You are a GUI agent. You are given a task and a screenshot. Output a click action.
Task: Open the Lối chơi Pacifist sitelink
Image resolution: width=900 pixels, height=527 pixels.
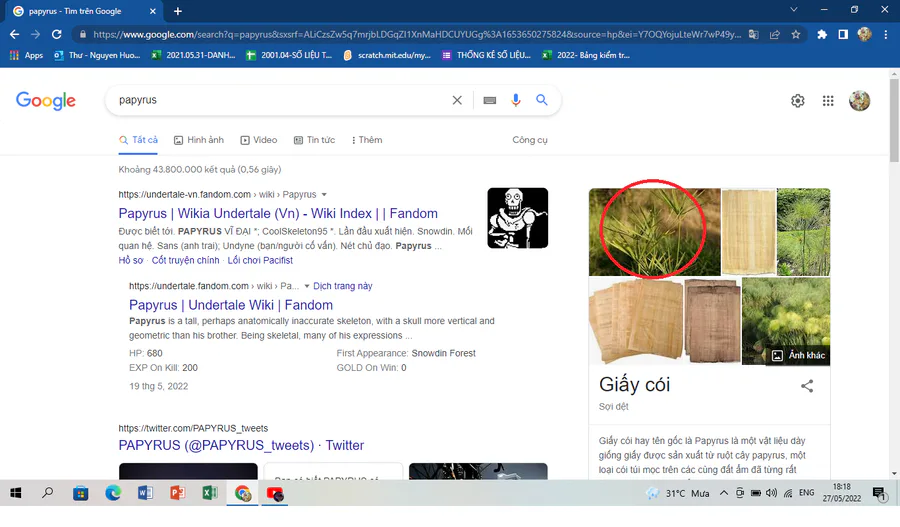(x=260, y=261)
